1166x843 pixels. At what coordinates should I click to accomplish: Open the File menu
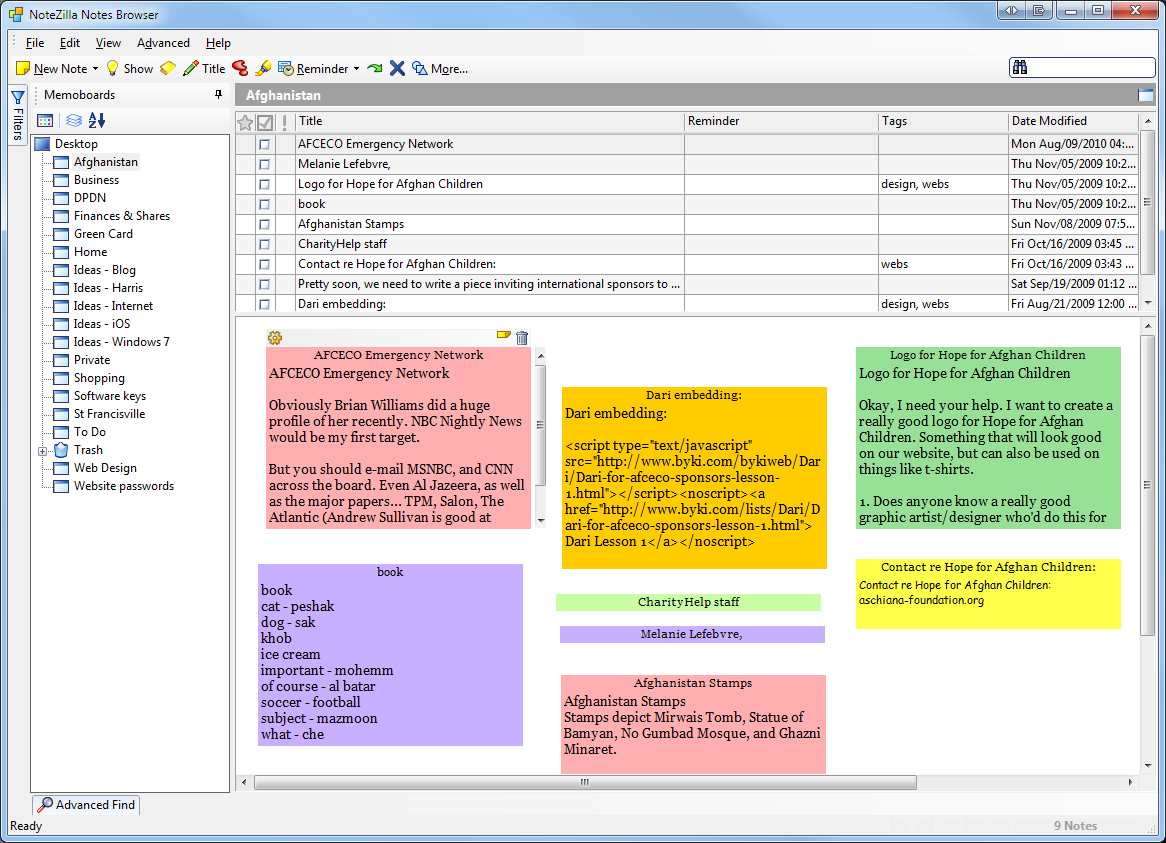[x=35, y=43]
